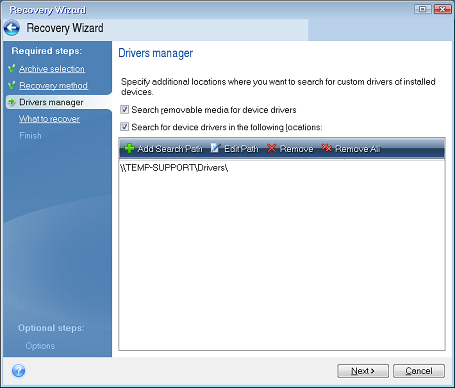Click the Finish step label

[30, 136]
